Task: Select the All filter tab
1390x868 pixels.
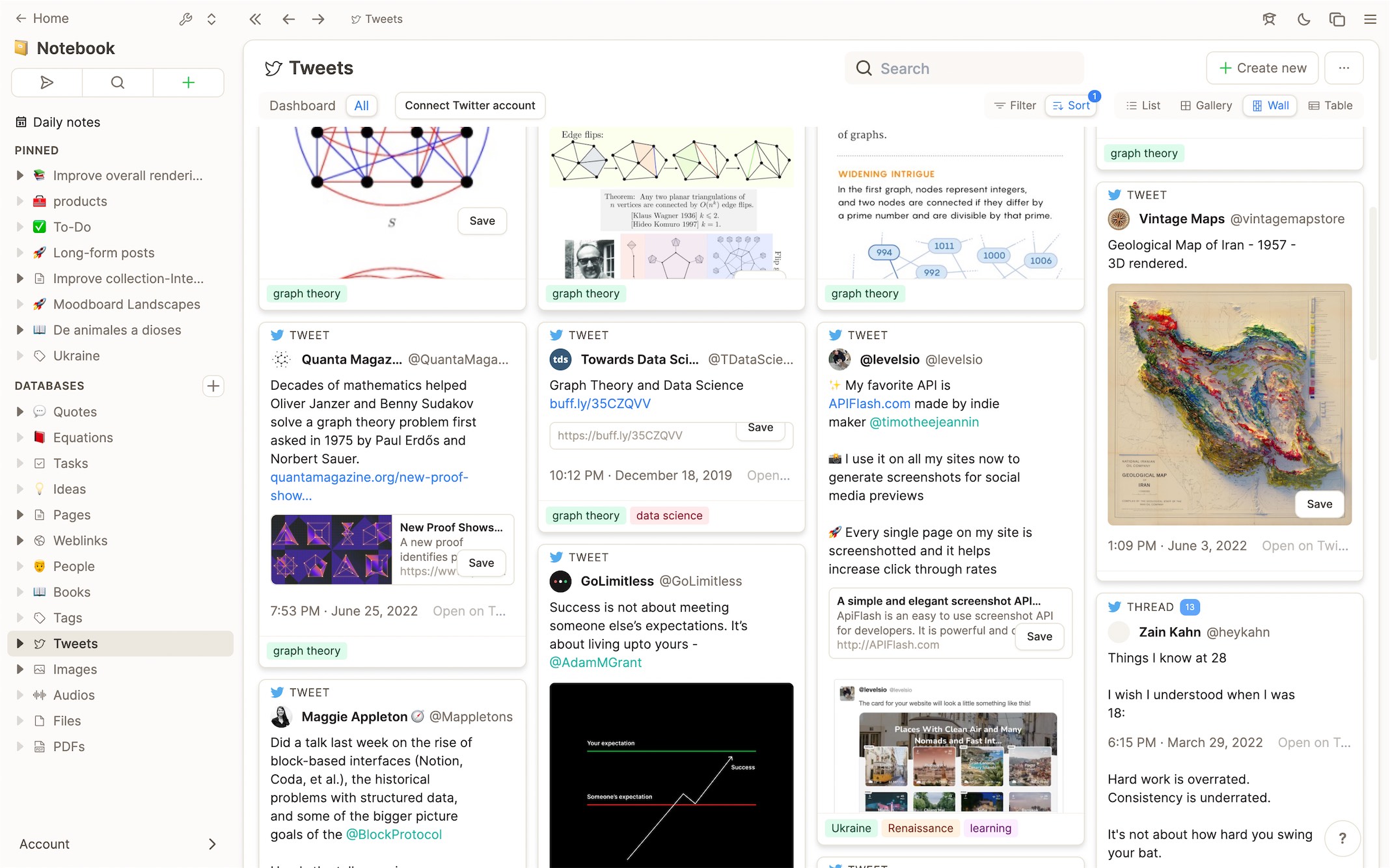Action: [362, 106]
